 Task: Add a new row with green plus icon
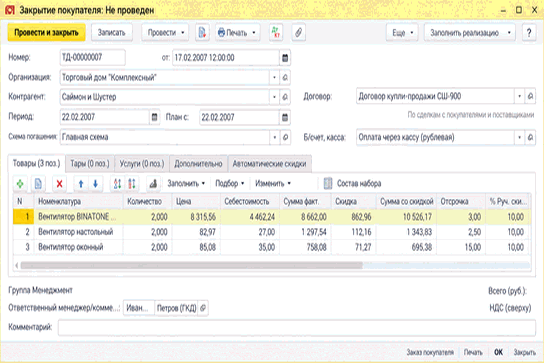pos(20,184)
